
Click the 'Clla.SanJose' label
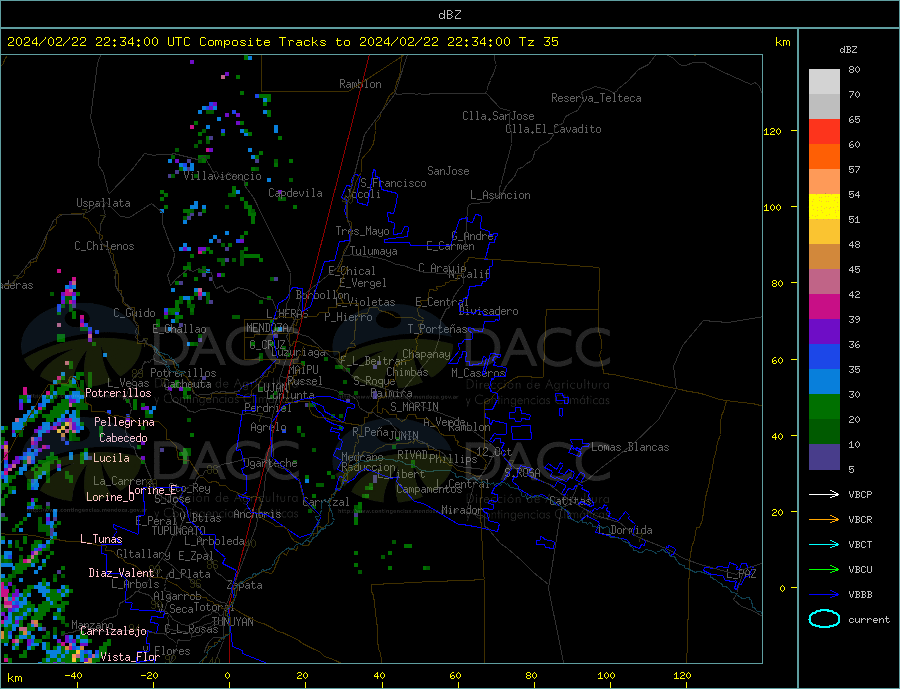[x=498, y=116]
